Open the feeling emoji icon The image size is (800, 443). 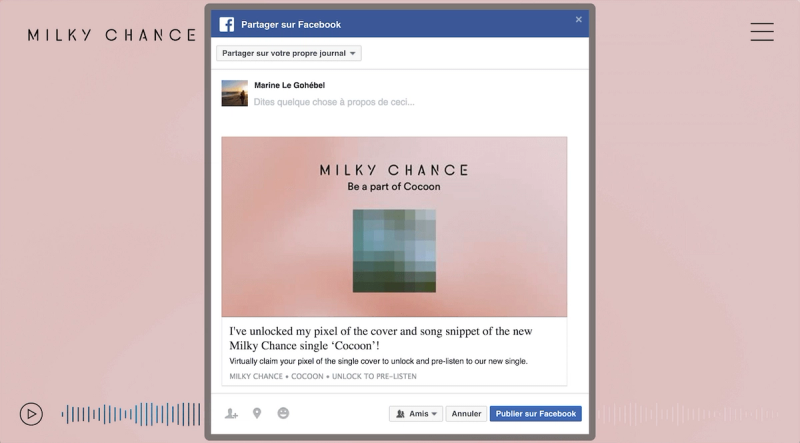pyautogui.click(x=283, y=413)
